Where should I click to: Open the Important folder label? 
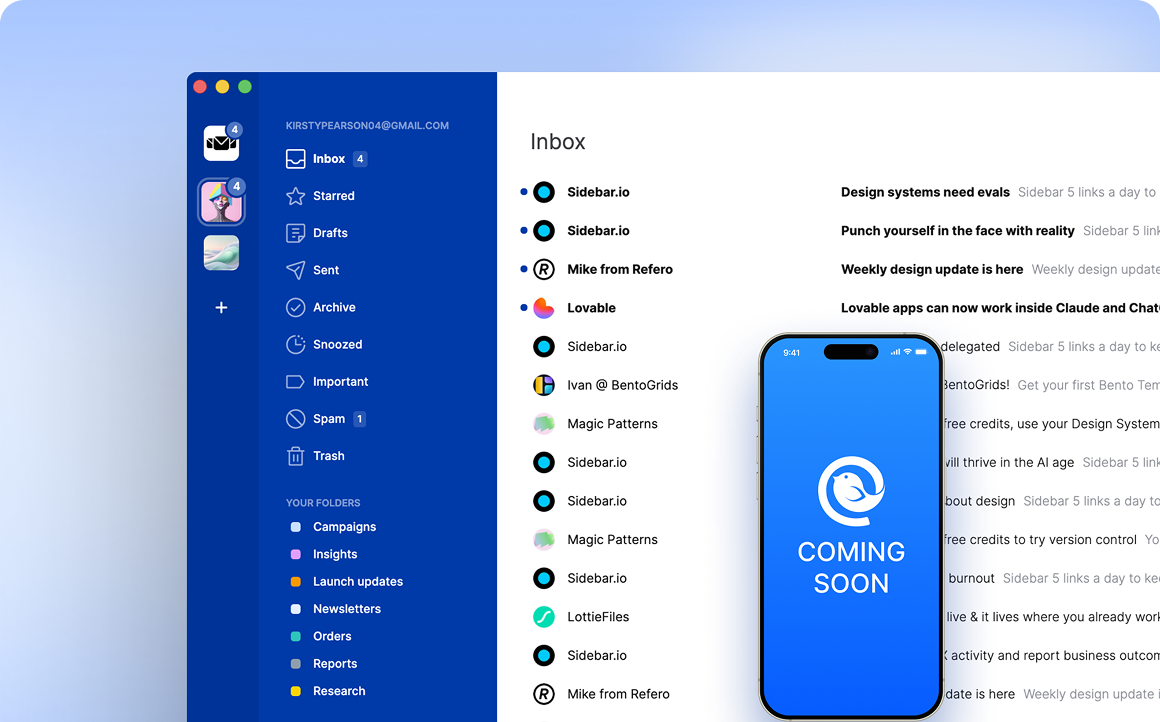click(340, 382)
